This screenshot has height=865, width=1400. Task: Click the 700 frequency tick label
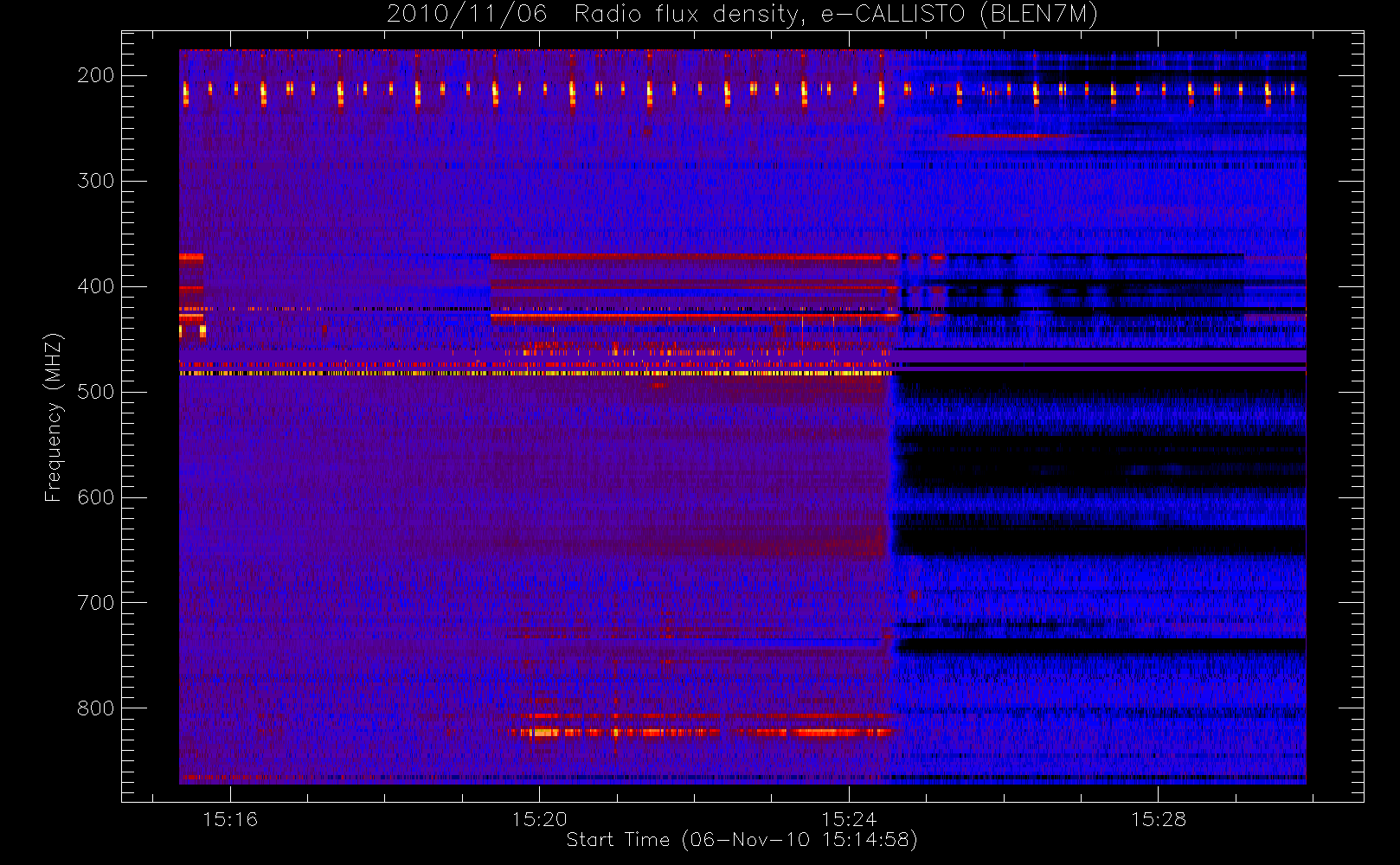click(95, 603)
